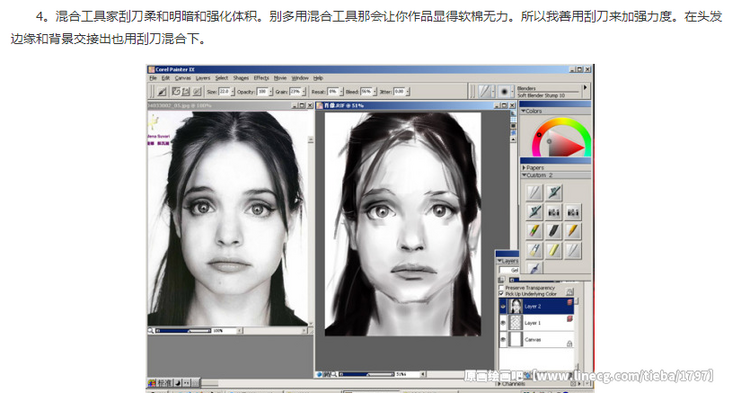This screenshot has height=393, width=750.
Task: Click the freehand strokes icon in property bar
Action: coord(176,91)
